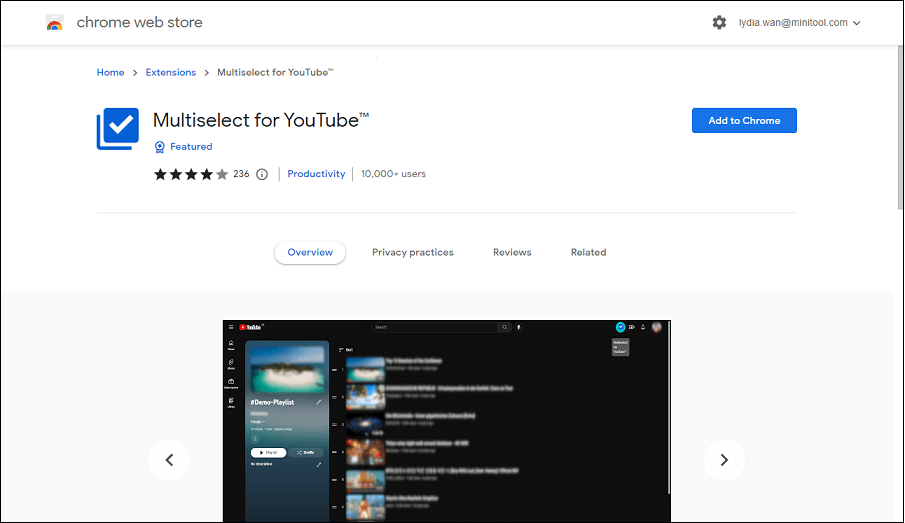905x523 pixels.
Task: Show the next screenshot with right arrow
Action: coord(724,460)
